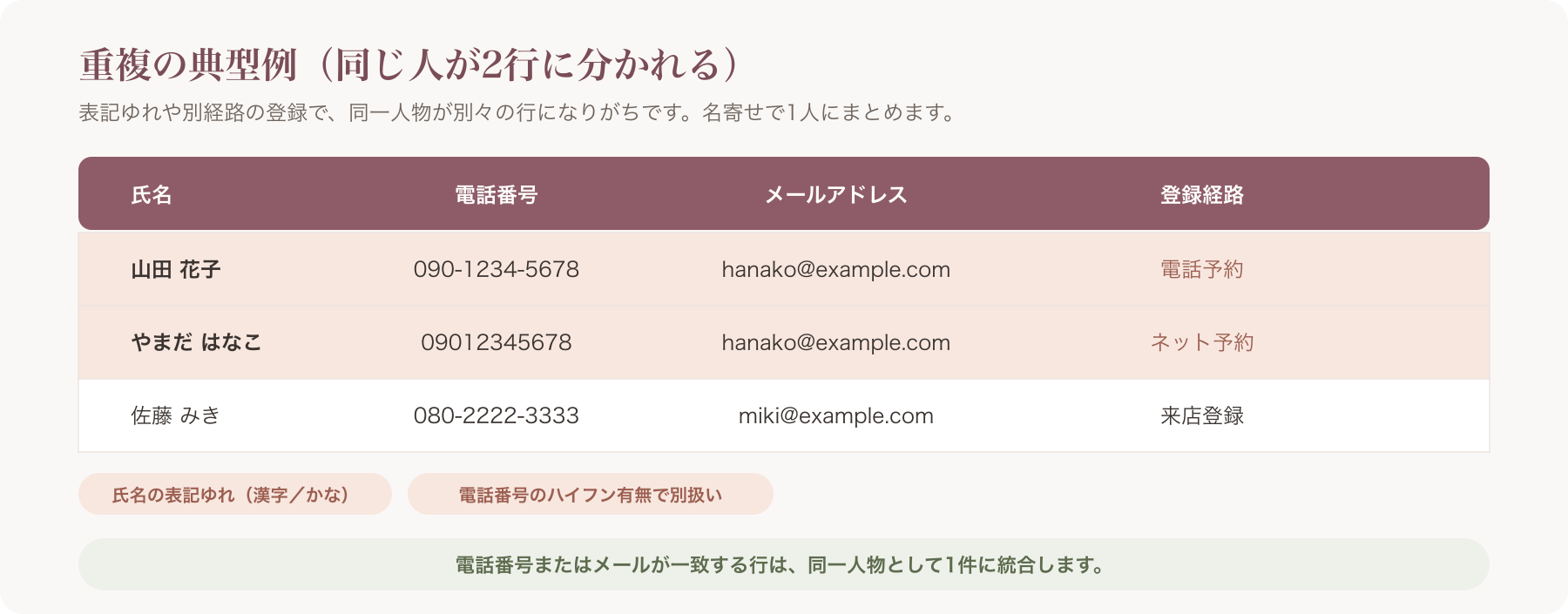Click the メールアドレス column header
Screen dimensions: 1568x614
tap(836, 195)
